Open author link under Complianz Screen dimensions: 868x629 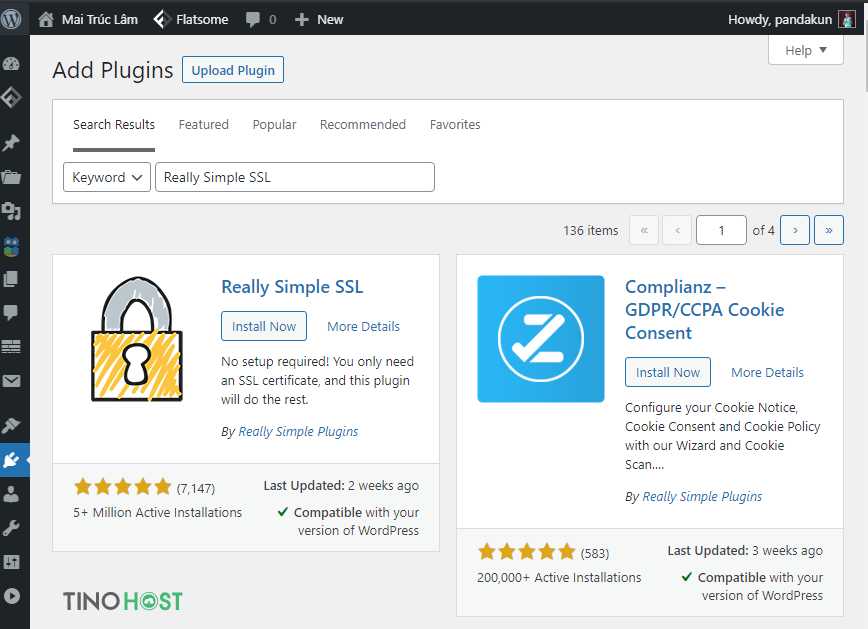point(702,496)
